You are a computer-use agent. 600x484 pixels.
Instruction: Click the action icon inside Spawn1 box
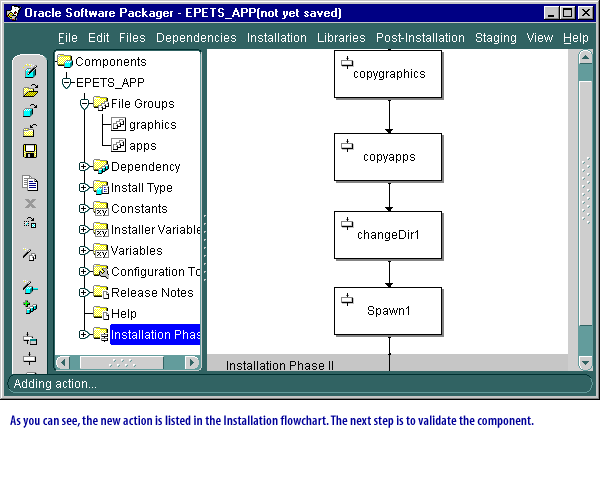[347, 300]
